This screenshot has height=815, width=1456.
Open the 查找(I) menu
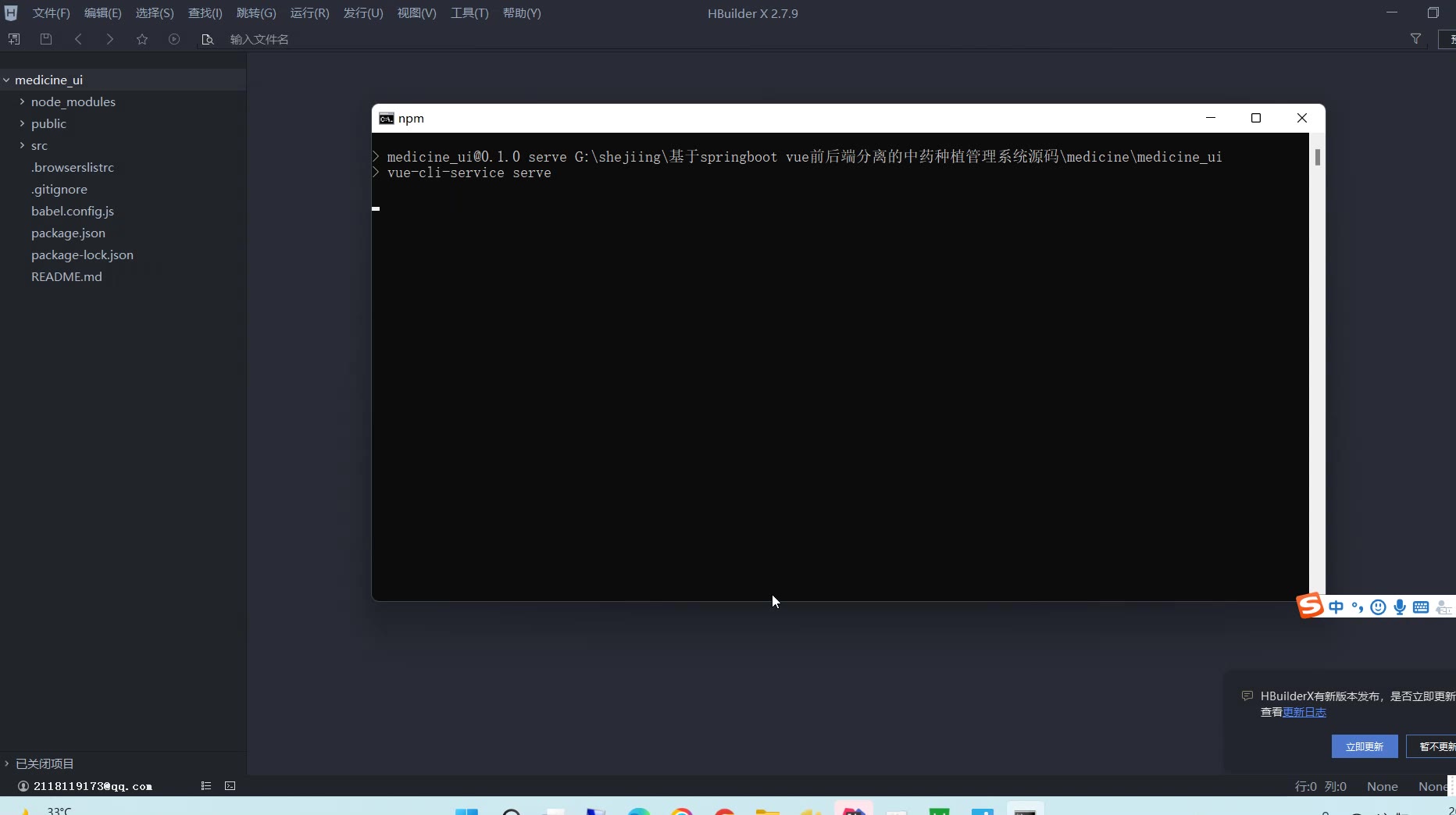tap(205, 13)
